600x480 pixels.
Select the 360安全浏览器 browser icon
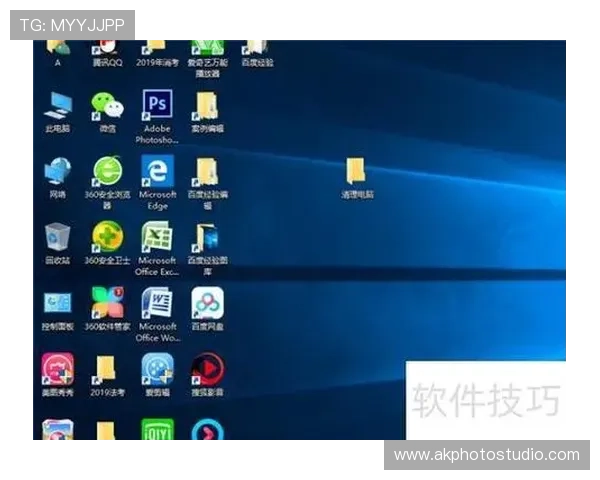tap(107, 171)
